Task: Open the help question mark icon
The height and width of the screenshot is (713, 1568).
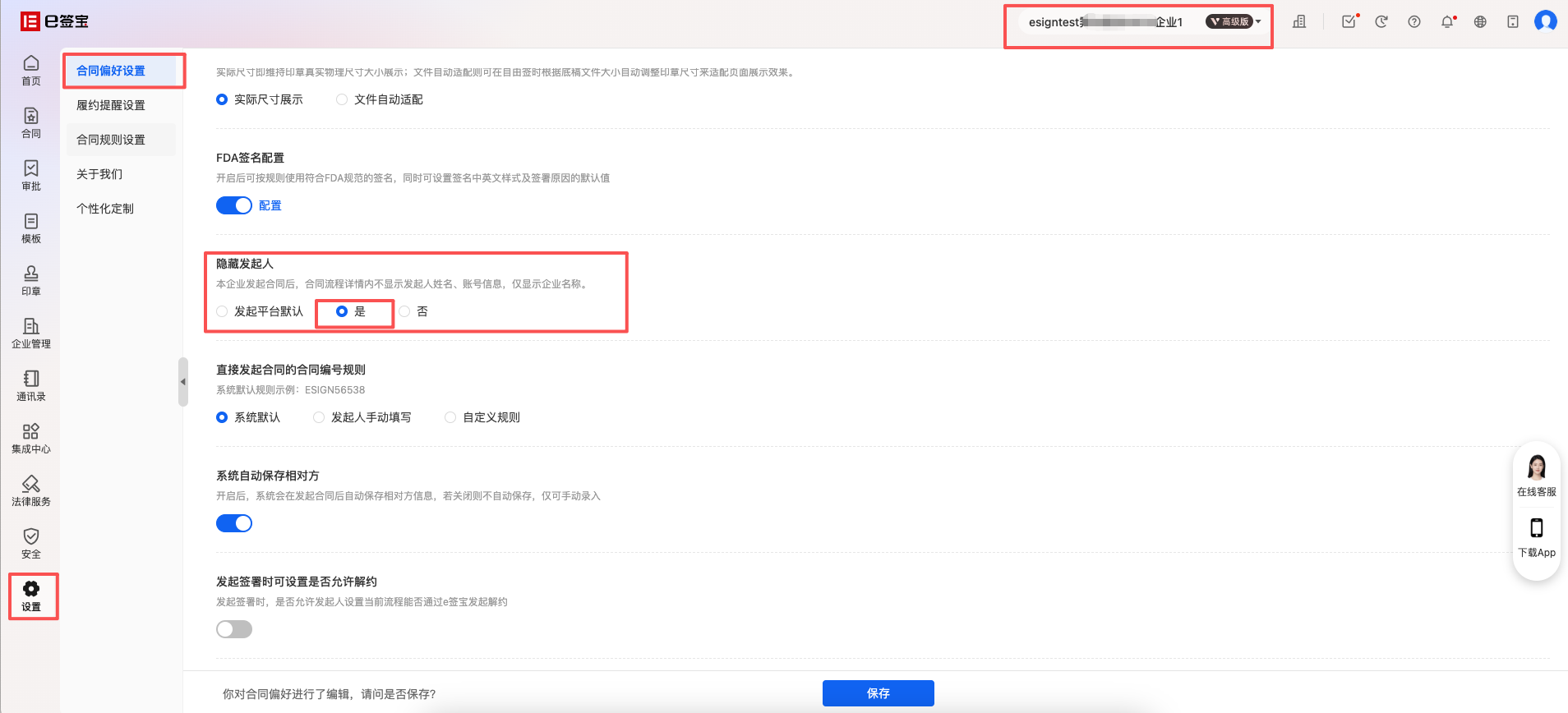Action: [1414, 22]
